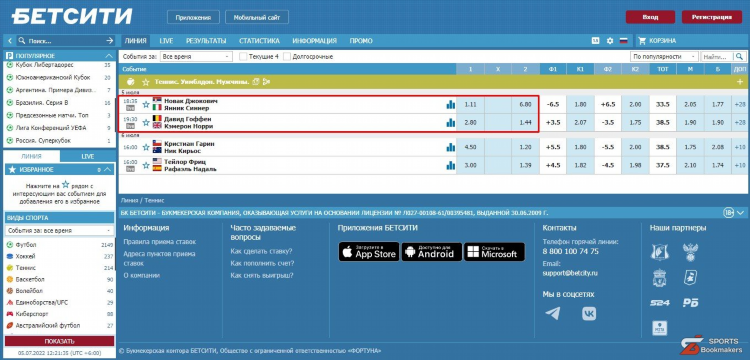
Task: Open the VK social link
Action: point(589,314)
